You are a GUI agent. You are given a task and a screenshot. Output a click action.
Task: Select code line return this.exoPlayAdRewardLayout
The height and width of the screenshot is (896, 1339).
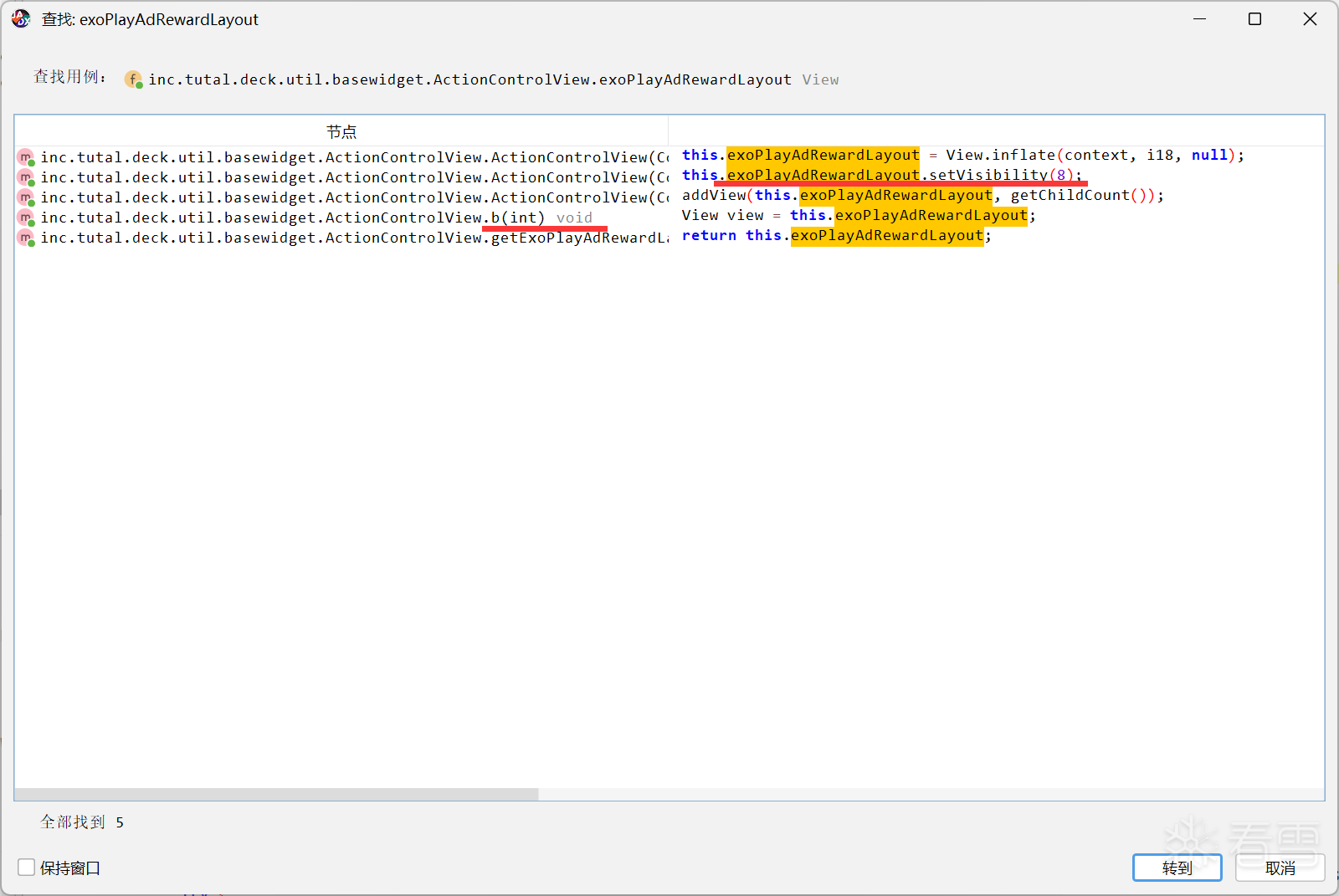click(837, 235)
